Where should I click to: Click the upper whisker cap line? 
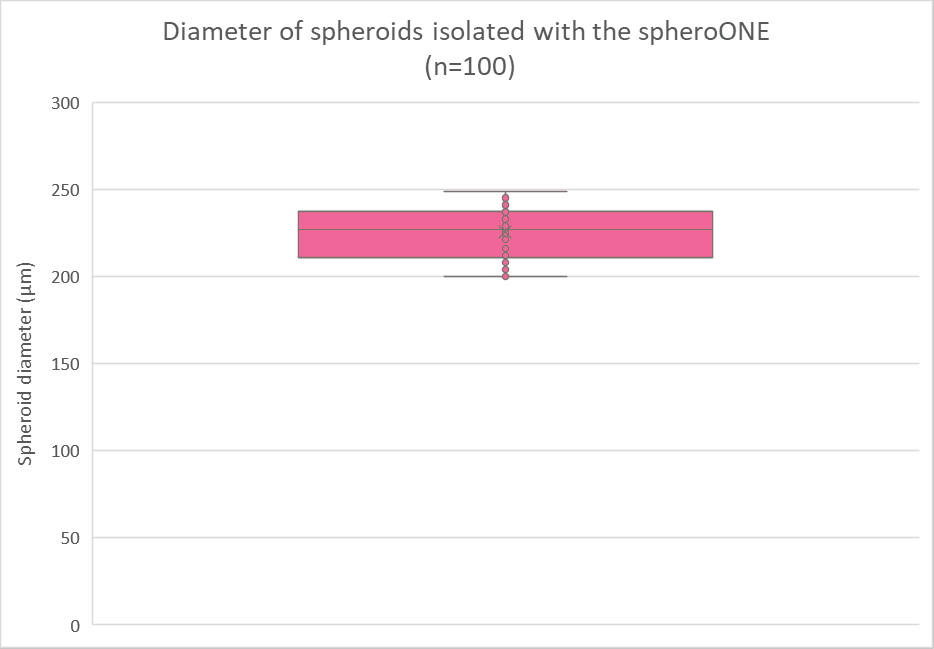tap(540, 191)
